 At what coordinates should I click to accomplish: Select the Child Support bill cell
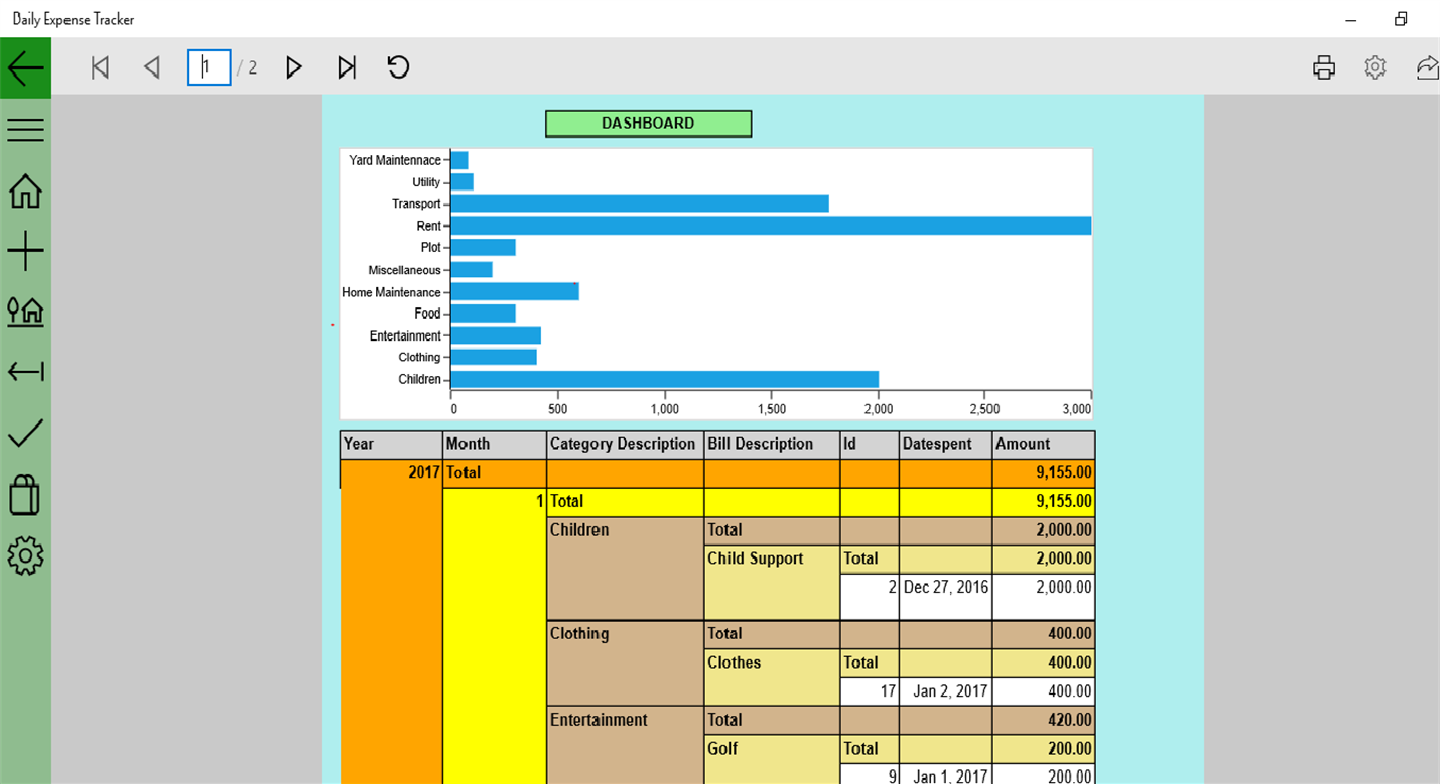tap(771, 583)
